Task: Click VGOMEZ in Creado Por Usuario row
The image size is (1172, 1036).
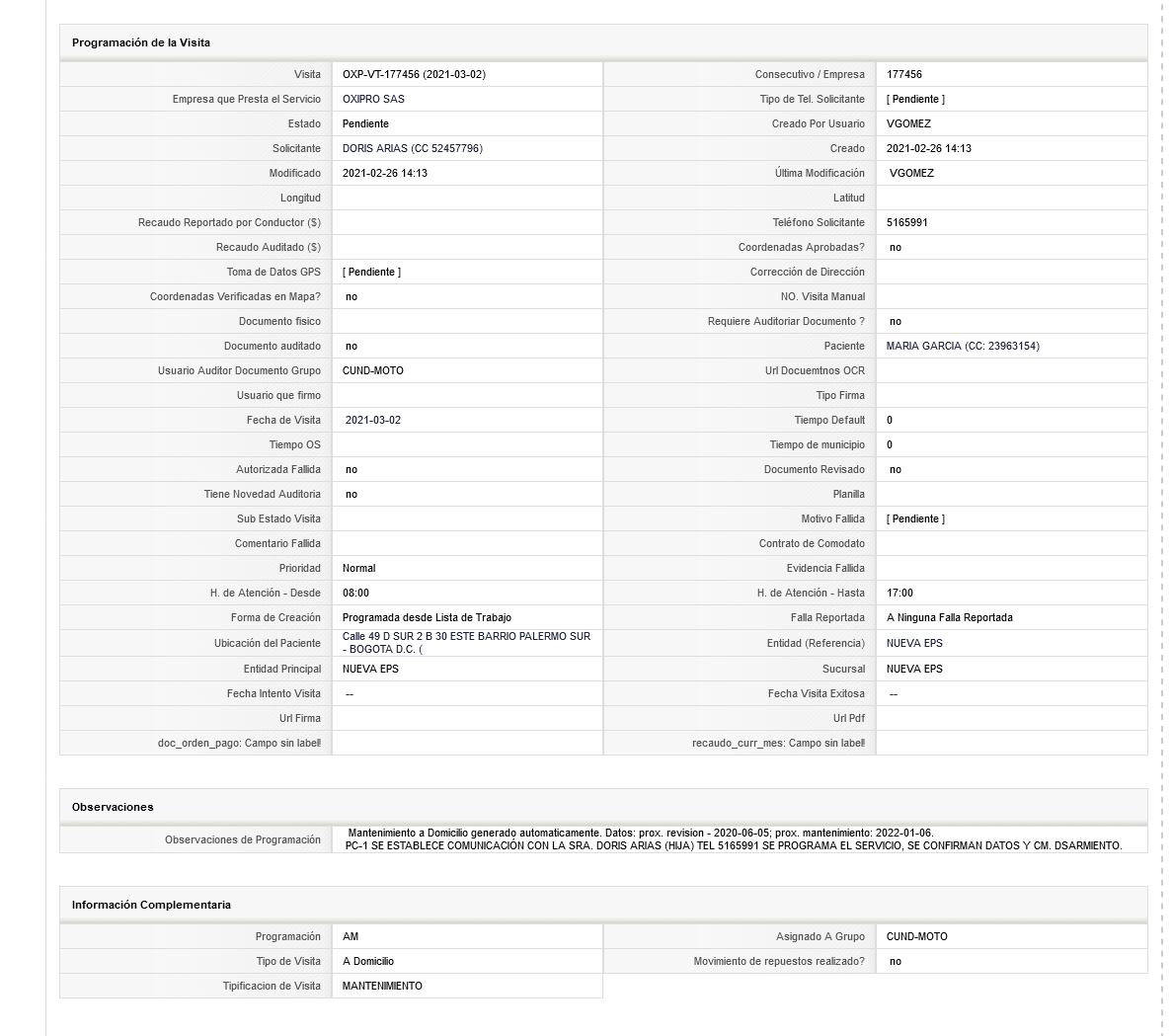Action: point(909,124)
